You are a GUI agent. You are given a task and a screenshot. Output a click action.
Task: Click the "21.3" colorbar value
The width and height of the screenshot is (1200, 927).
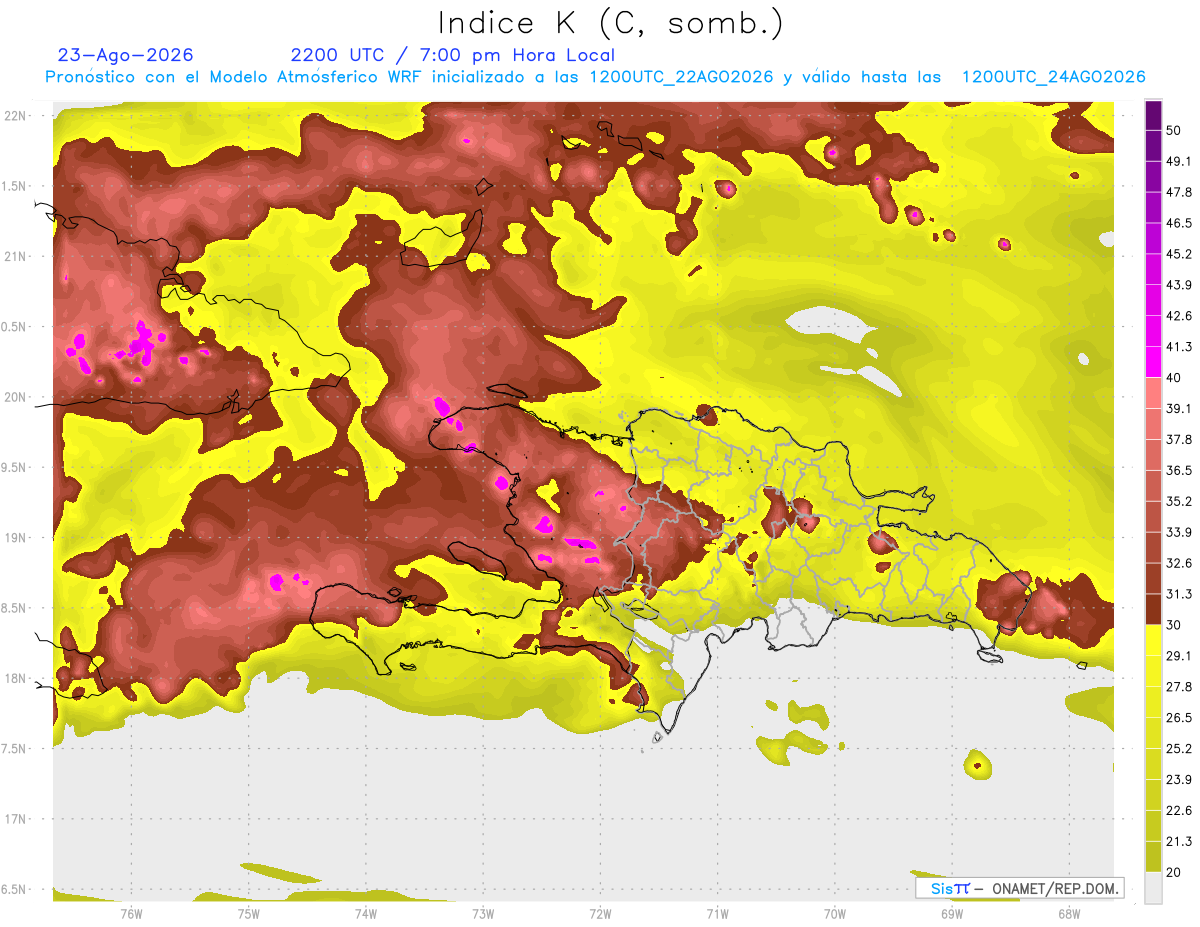[x=1178, y=842]
